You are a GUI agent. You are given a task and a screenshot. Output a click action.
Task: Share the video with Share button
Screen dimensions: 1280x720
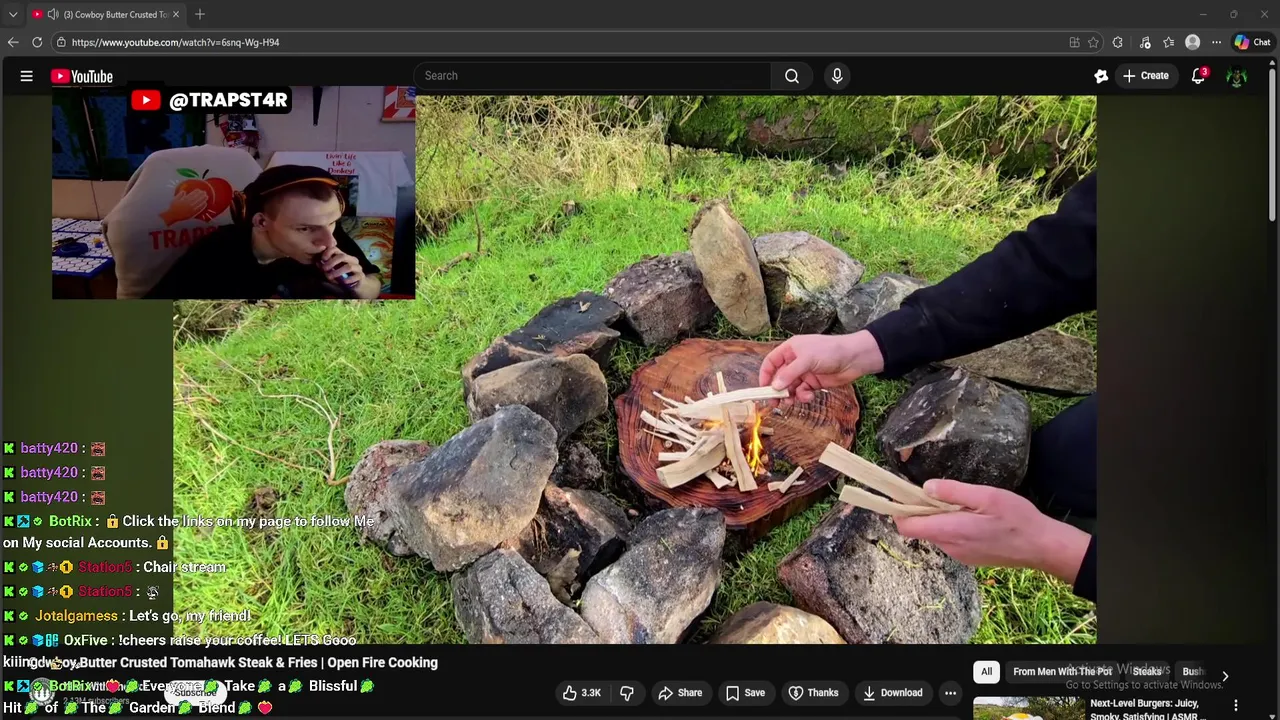[680, 693]
